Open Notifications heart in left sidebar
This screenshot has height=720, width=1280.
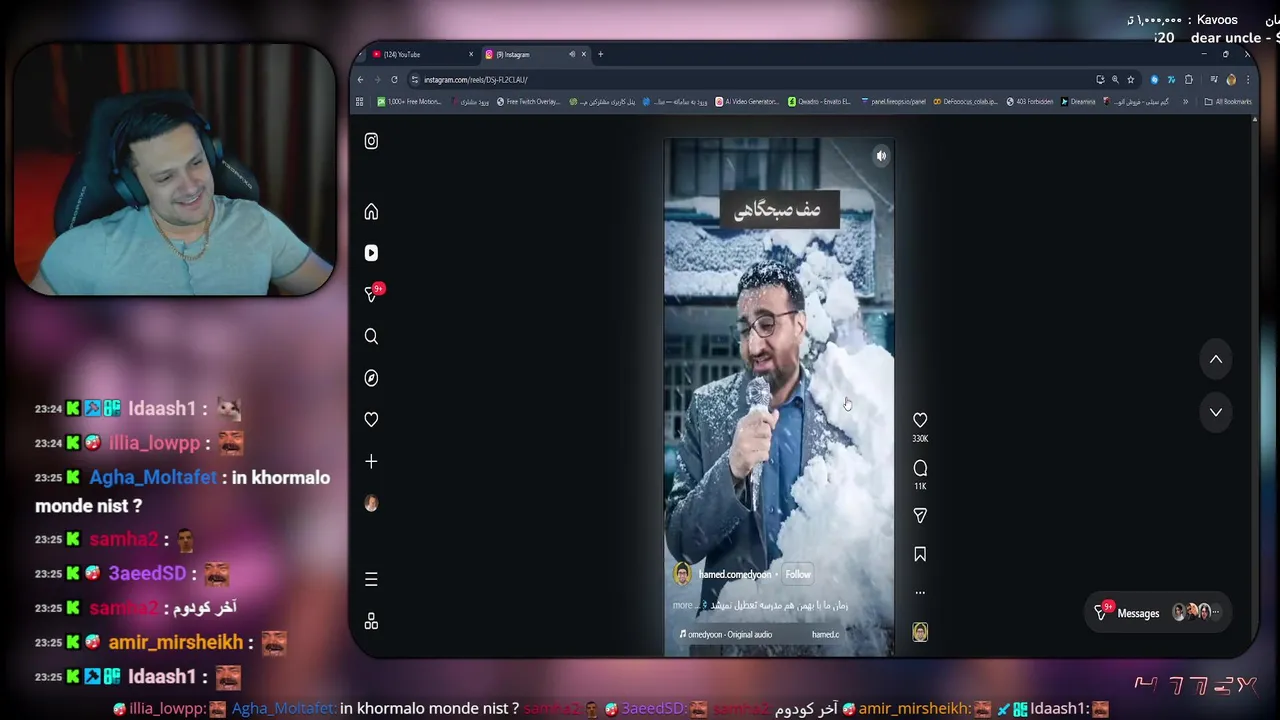[371, 420]
